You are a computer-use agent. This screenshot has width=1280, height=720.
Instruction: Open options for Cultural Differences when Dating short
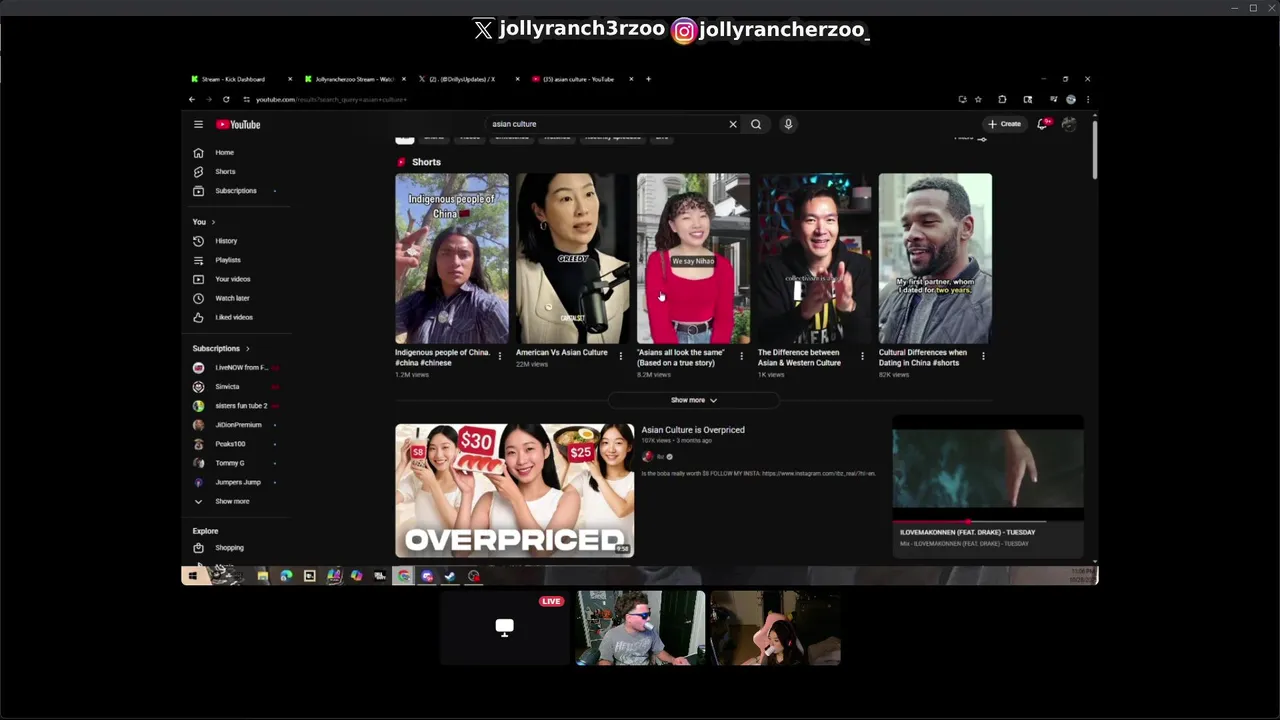coord(983,356)
